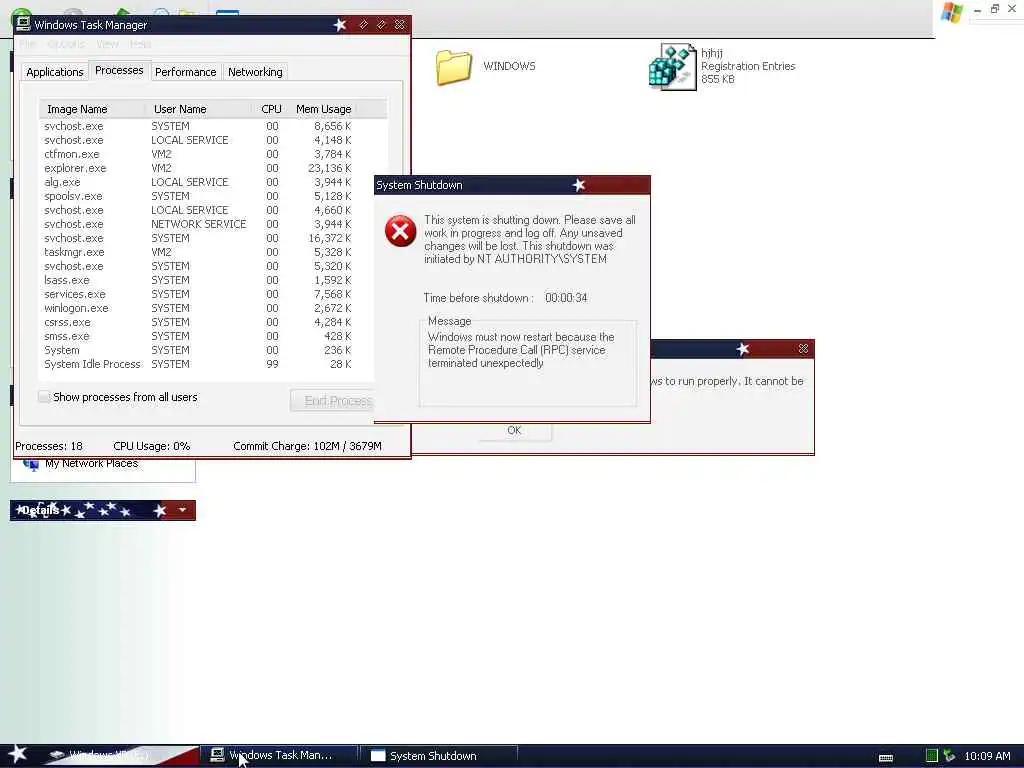Click the red error icon in System Shutdown
1024x768 pixels.
tap(400, 231)
